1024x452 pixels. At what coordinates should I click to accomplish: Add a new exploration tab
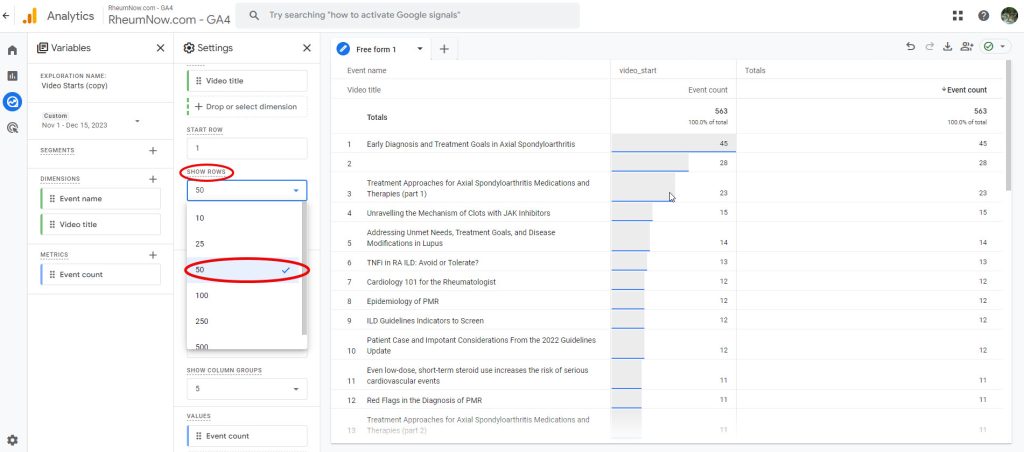tap(444, 49)
